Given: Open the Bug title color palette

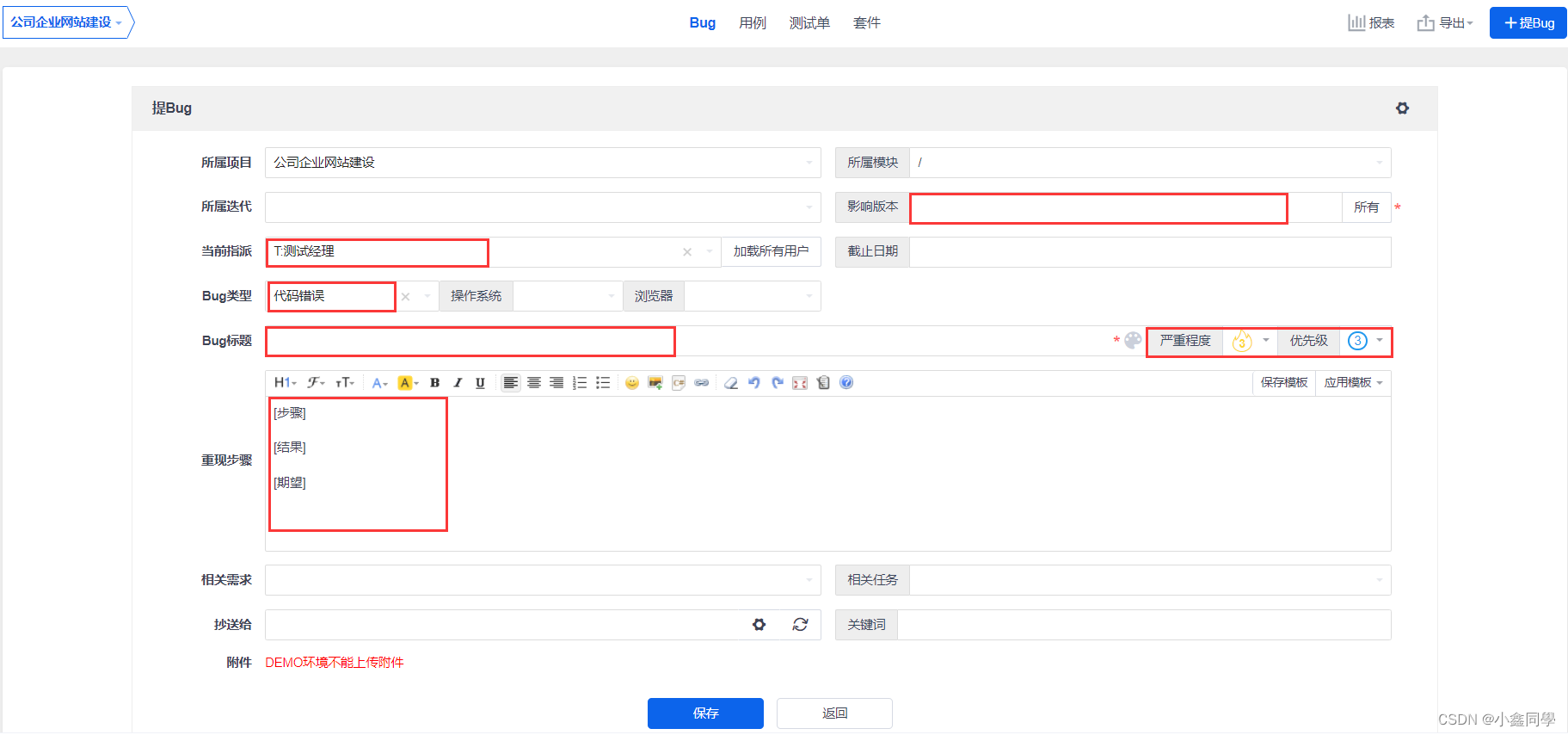Looking at the screenshot, I should tap(1134, 341).
